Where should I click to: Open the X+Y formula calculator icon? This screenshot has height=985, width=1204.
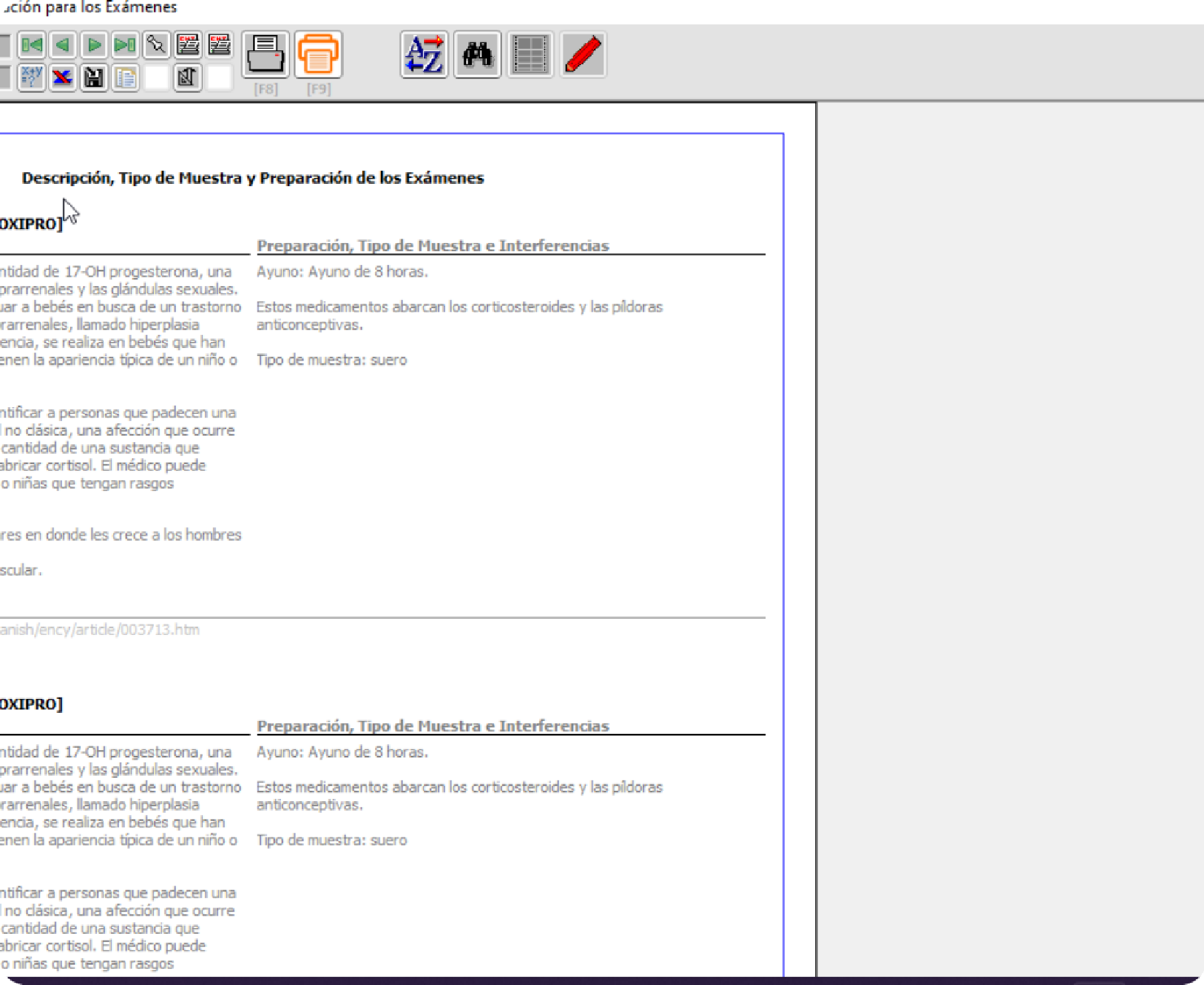click(x=31, y=78)
